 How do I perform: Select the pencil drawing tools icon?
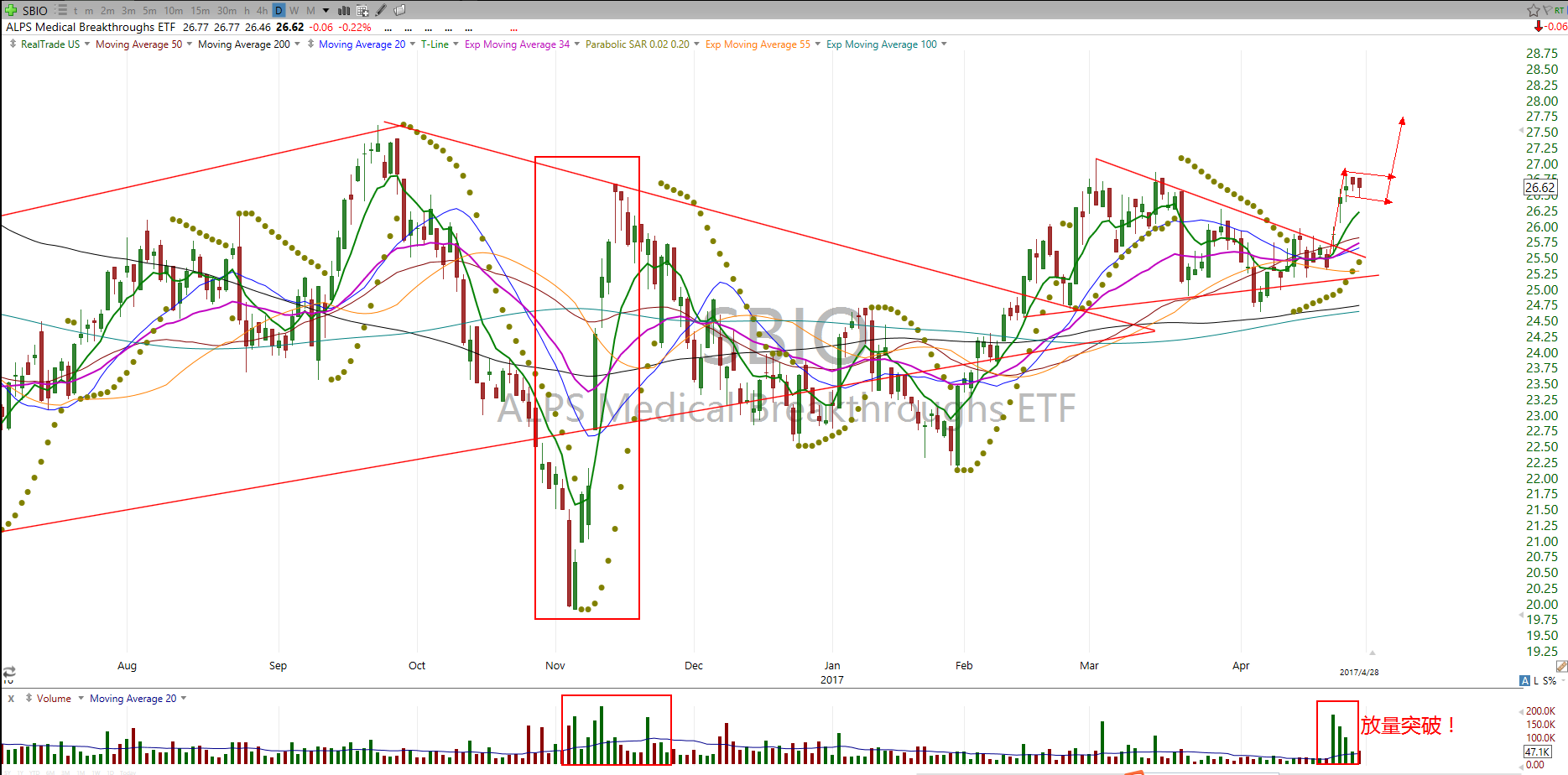381,10
